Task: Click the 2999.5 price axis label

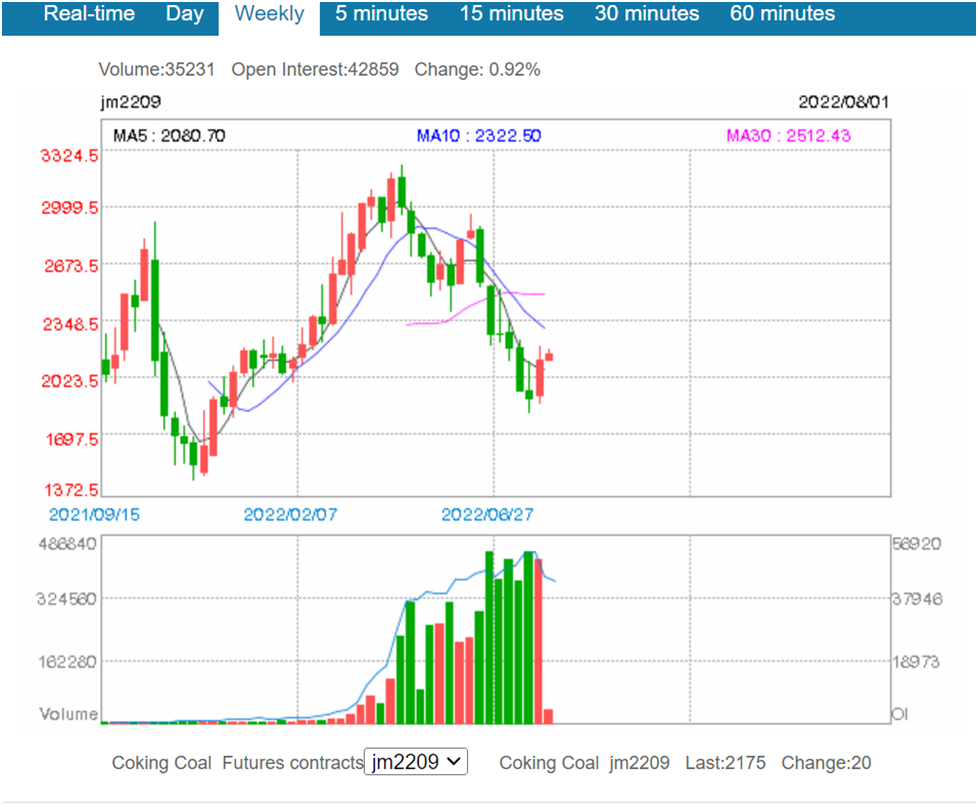Action: point(69,208)
